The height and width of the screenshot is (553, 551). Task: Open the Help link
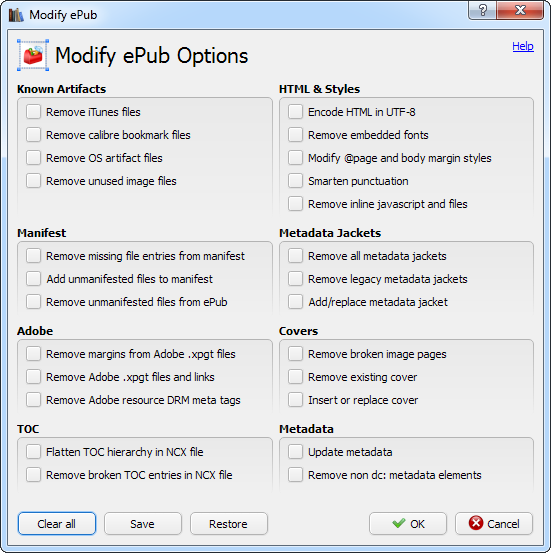pos(523,46)
